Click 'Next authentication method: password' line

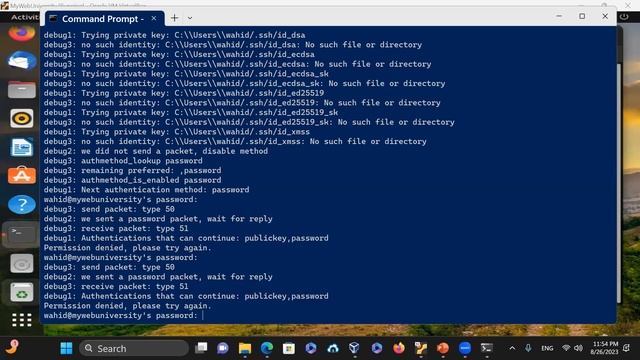pos(147,190)
